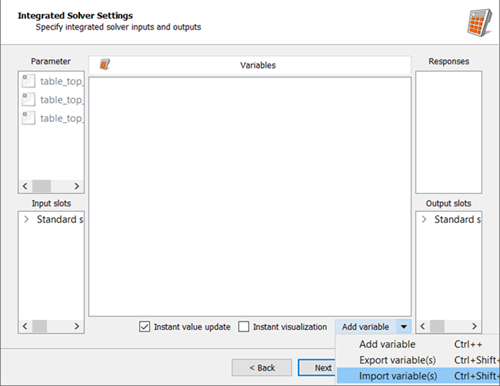Open the Add variable dropdown arrow

coord(404,327)
